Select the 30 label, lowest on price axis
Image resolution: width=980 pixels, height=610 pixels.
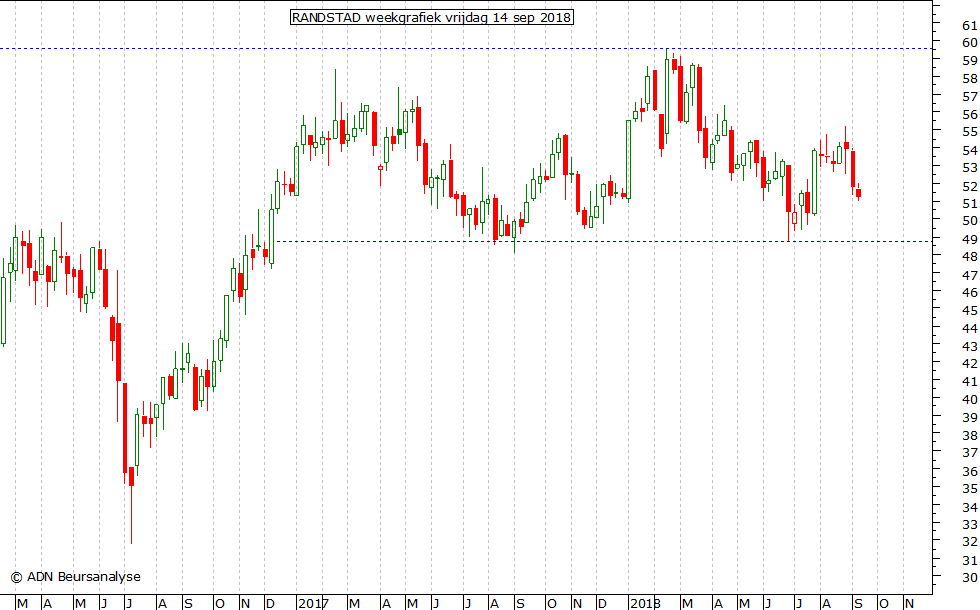(x=969, y=578)
